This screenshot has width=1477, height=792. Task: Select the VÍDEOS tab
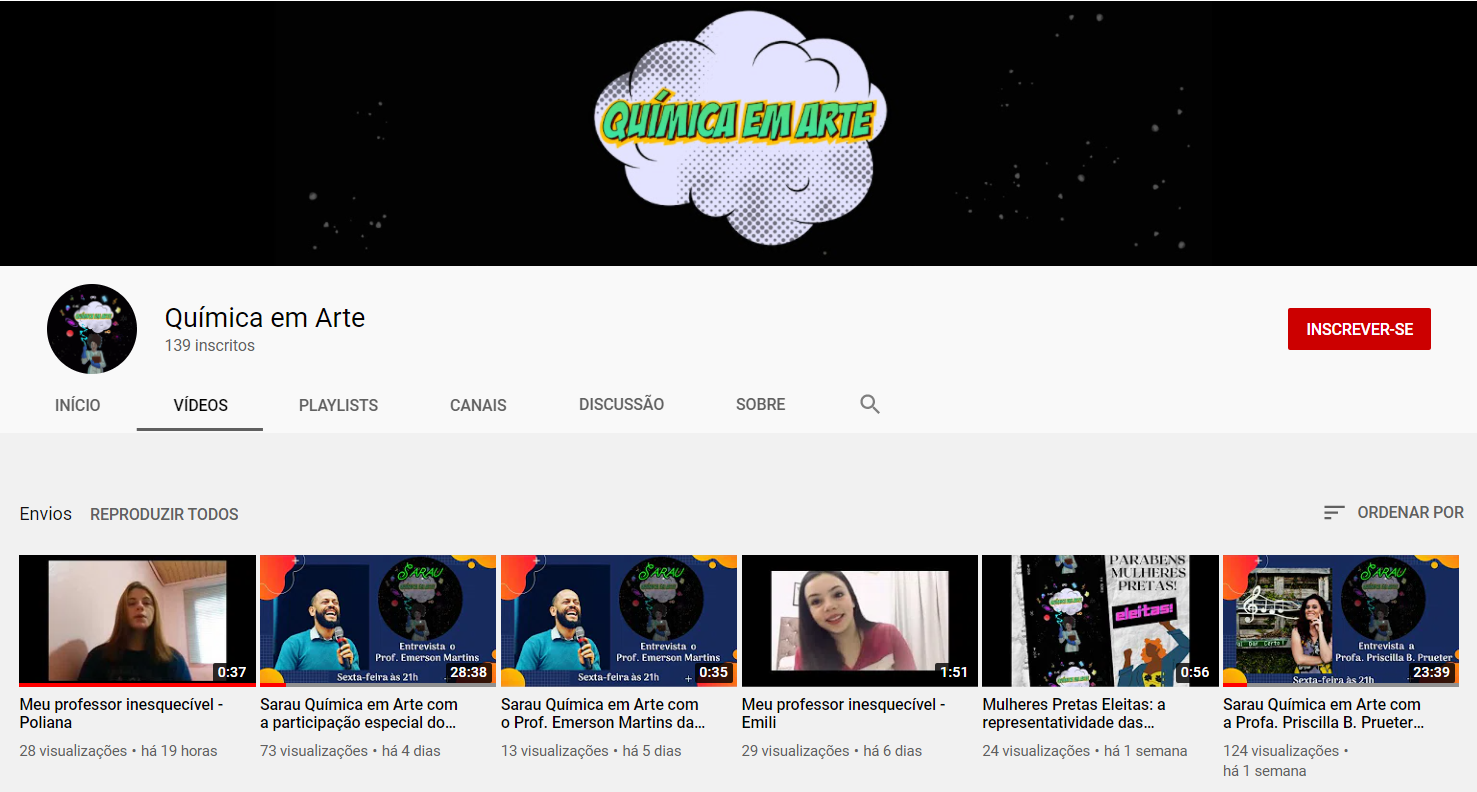[200, 405]
